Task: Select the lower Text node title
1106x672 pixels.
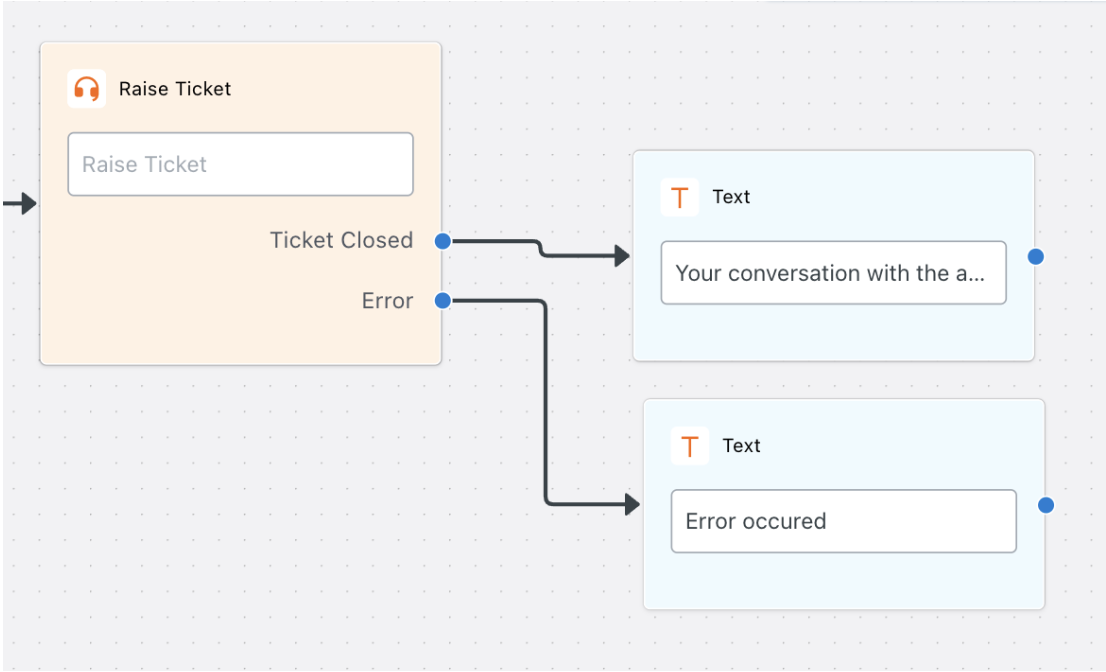Action: point(741,446)
